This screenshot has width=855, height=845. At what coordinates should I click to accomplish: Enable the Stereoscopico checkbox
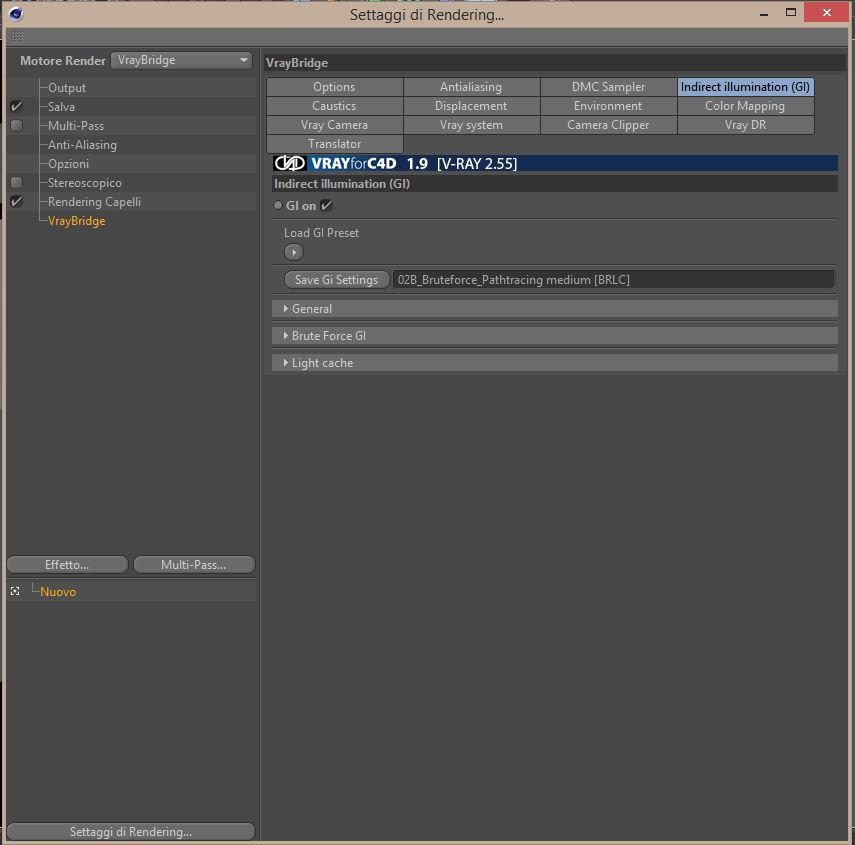[x=17, y=183]
